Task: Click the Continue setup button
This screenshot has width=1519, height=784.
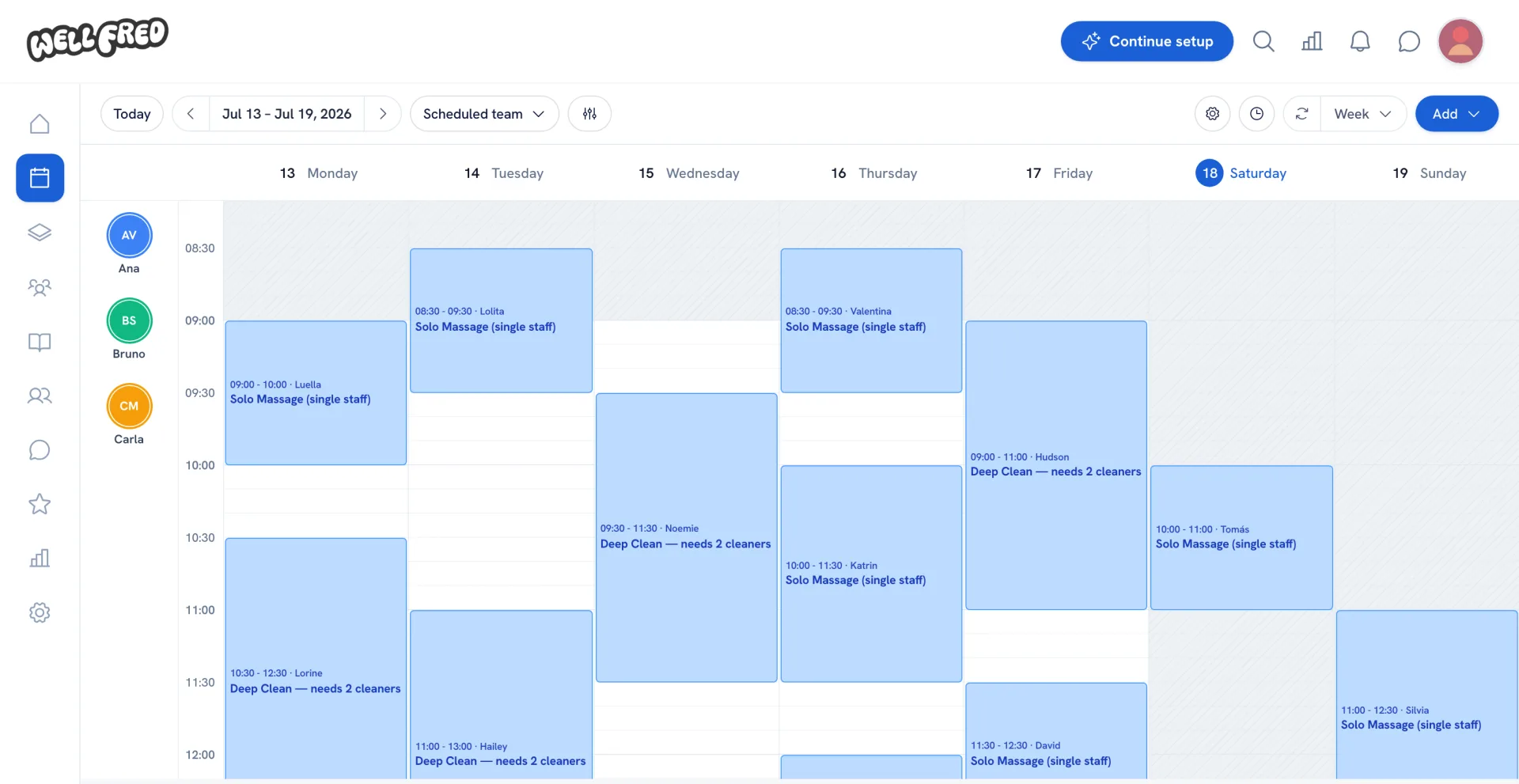Action: tap(1146, 41)
